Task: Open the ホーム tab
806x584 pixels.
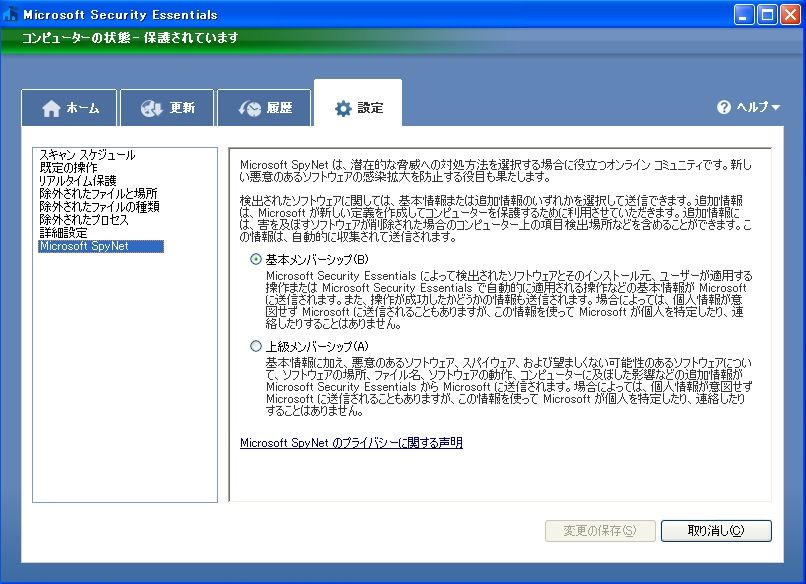Action: click(x=69, y=107)
